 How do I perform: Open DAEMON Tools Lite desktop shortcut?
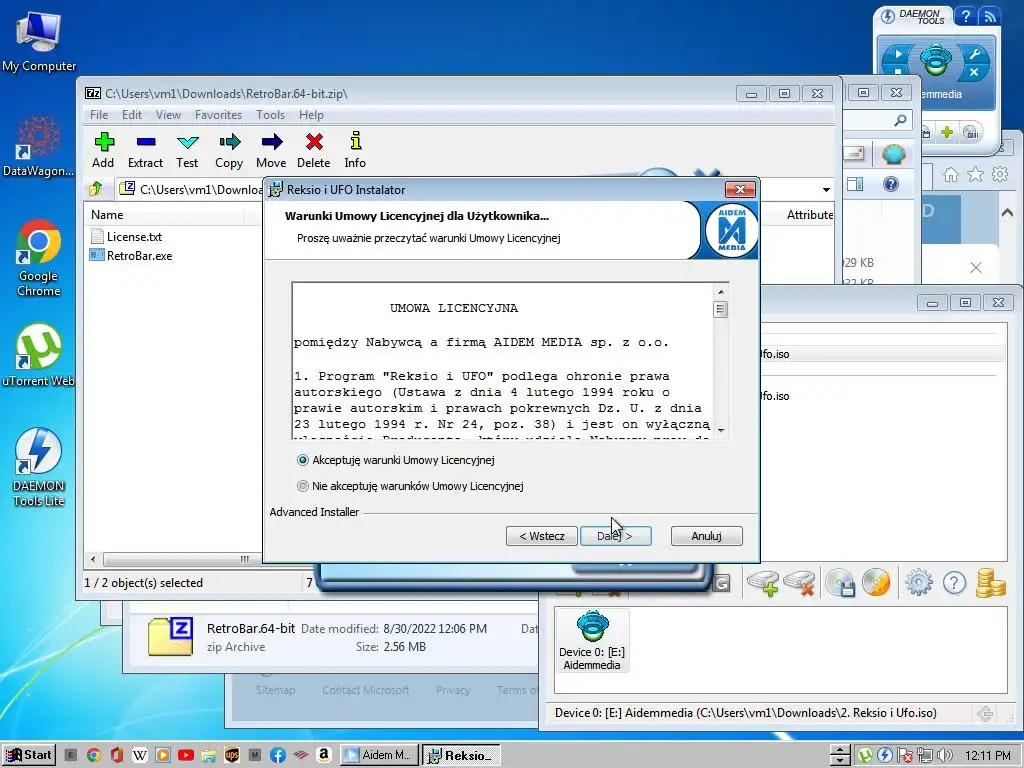click(39, 467)
